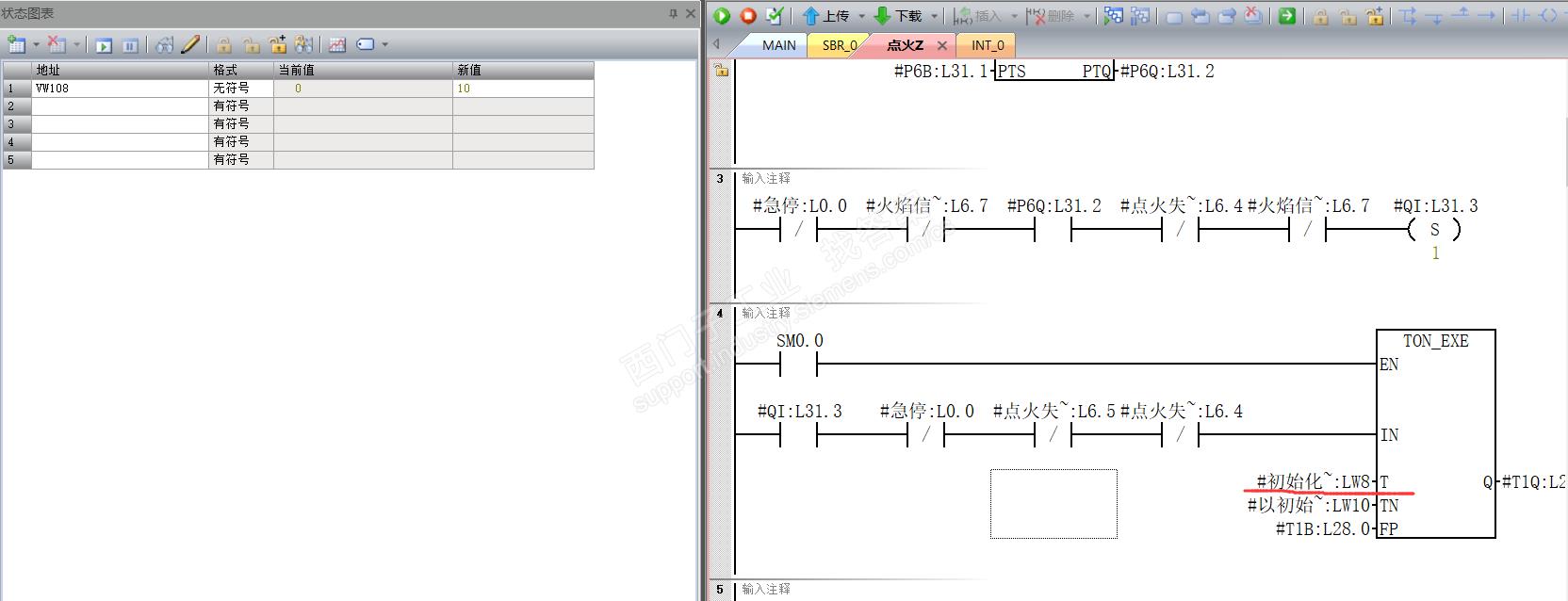This screenshot has height=601, width=1568.
Task: Click the red STOP button
Action: (x=748, y=16)
